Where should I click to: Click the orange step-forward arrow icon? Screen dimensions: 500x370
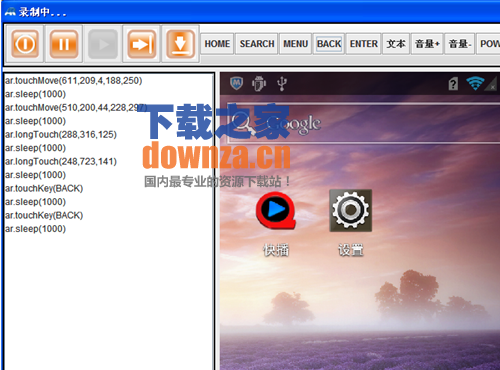pos(142,44)
